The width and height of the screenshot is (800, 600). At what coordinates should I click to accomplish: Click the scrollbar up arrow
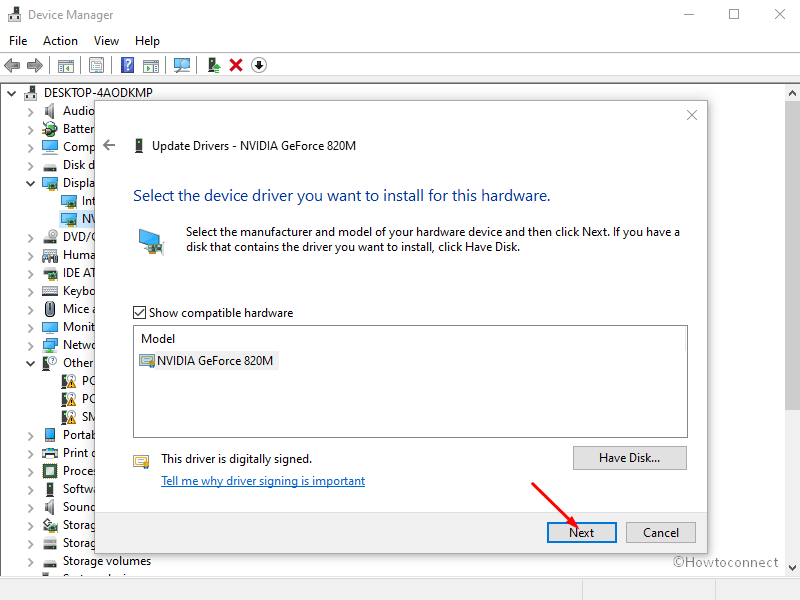tap(792, 93)
